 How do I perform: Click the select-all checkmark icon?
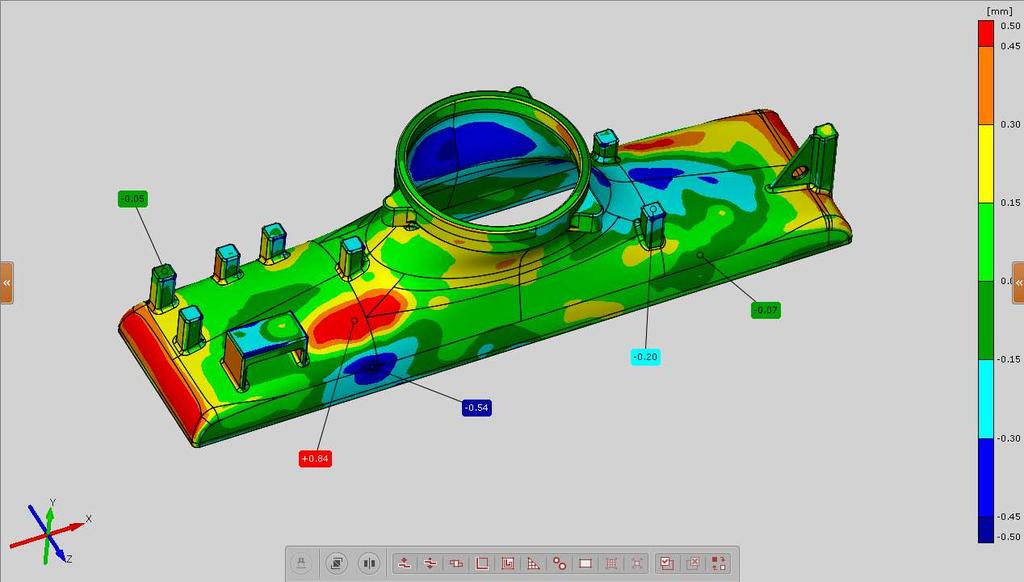pyautogui.click(x=667, y=562)
